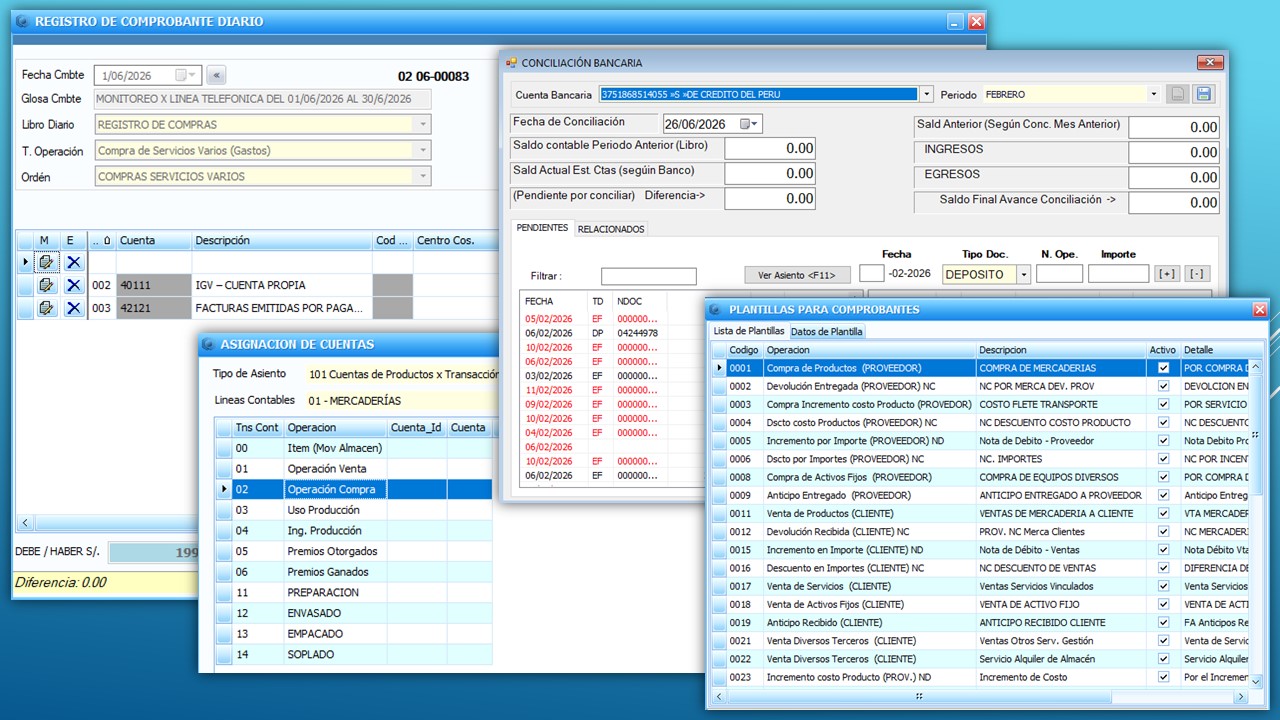The image size is (1280, 720).
Task: Click the N. Ope. input field
Action: [x=1059, y=274]
